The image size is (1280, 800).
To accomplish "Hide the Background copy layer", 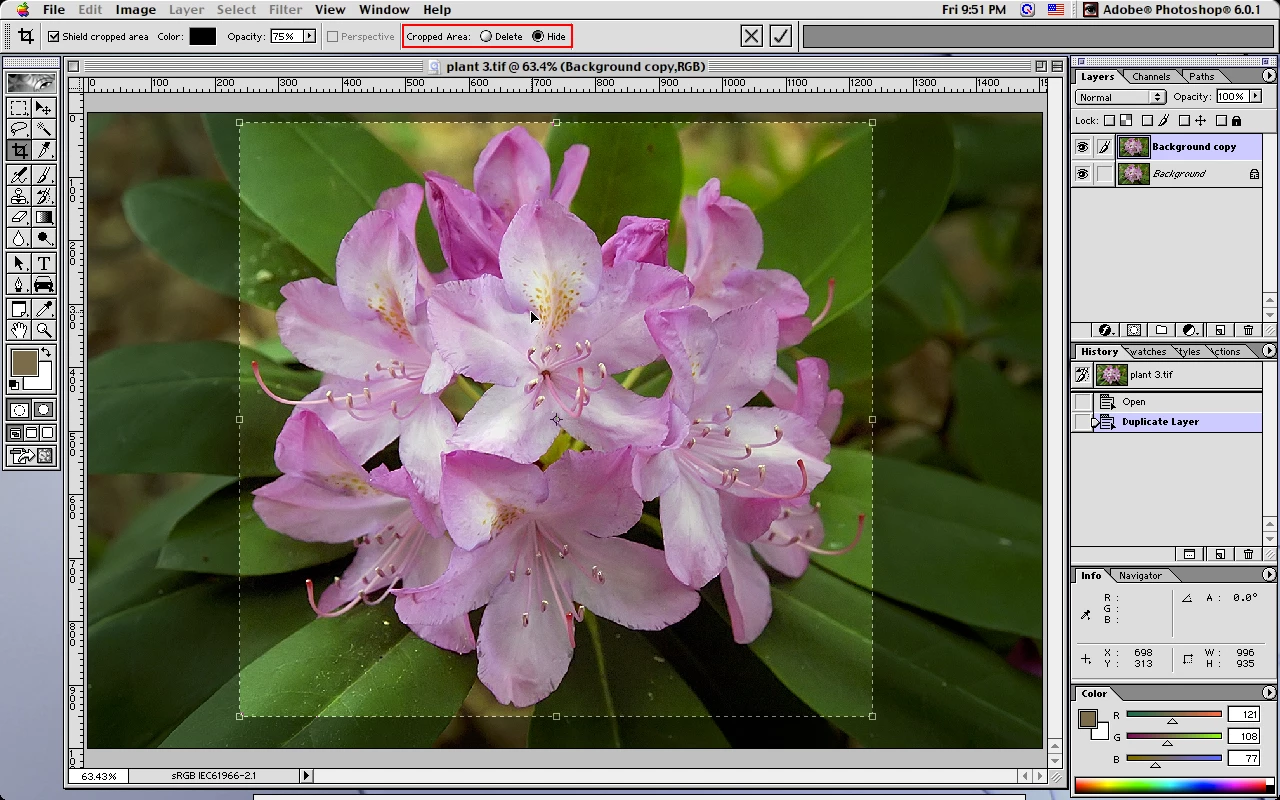I will (x=1082, y=147).
